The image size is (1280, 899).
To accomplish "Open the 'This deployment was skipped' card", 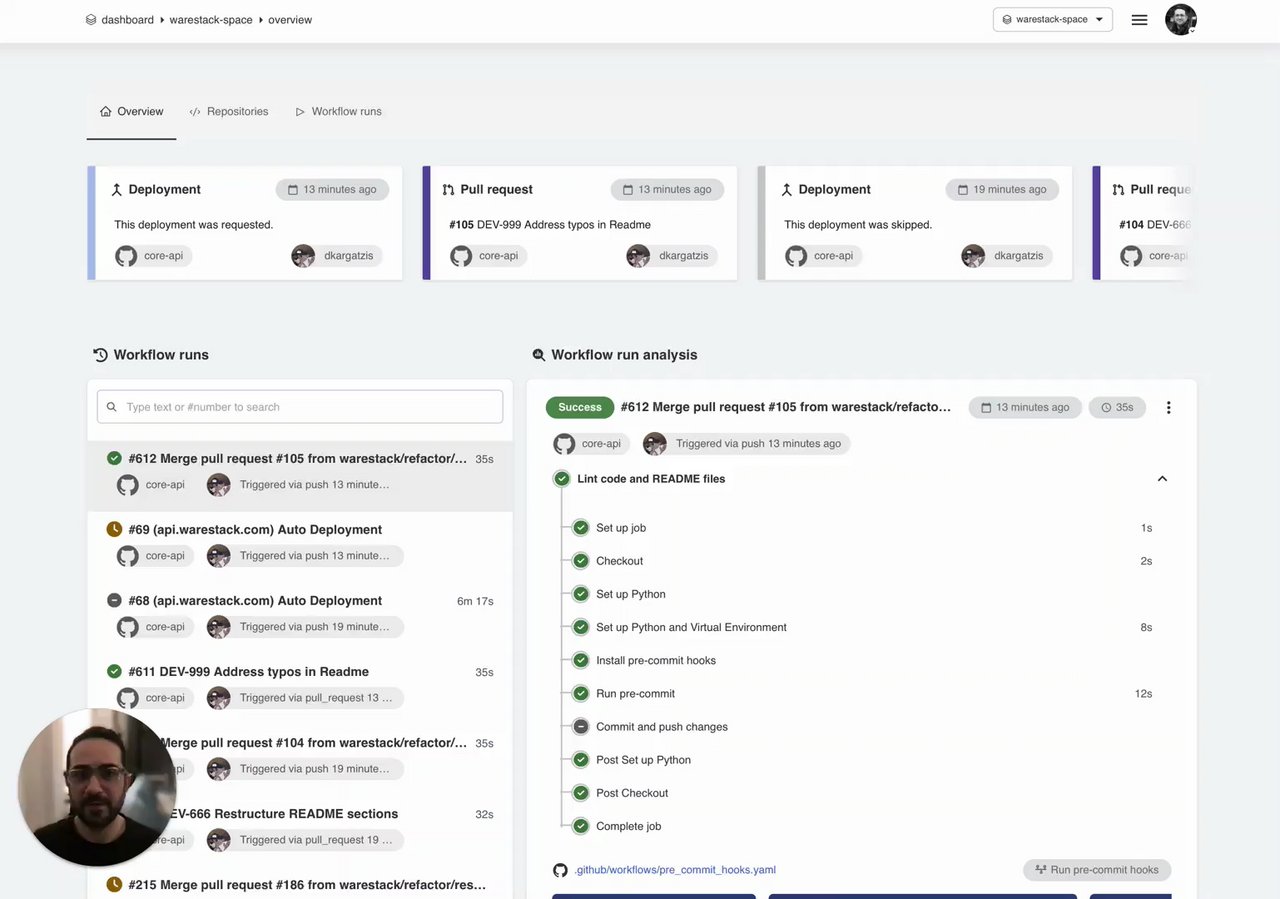I will click(x=915, y=223).
